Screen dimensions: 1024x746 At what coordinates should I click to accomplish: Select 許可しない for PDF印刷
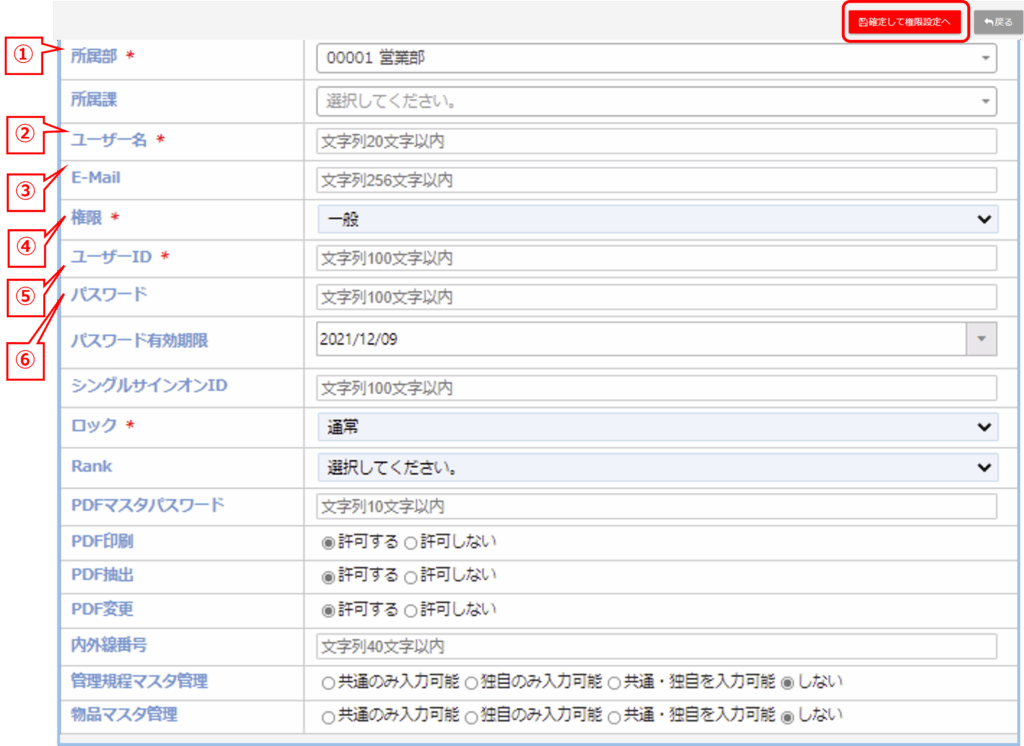pos(410,543)
